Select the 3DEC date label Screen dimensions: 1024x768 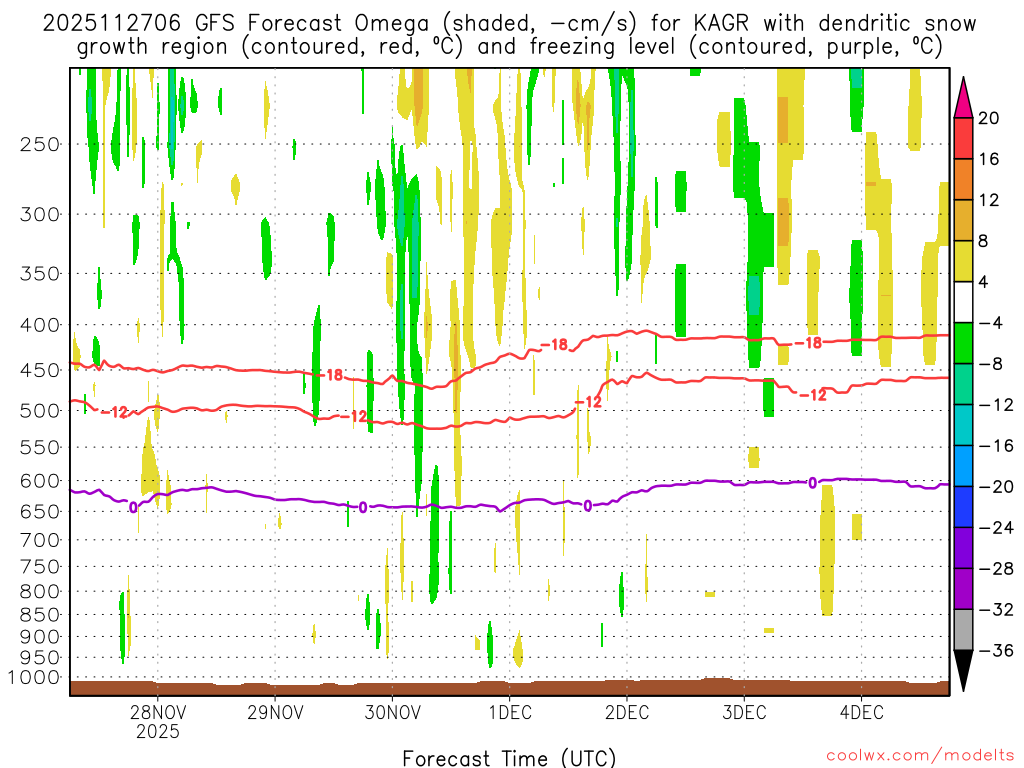point(744,712)
